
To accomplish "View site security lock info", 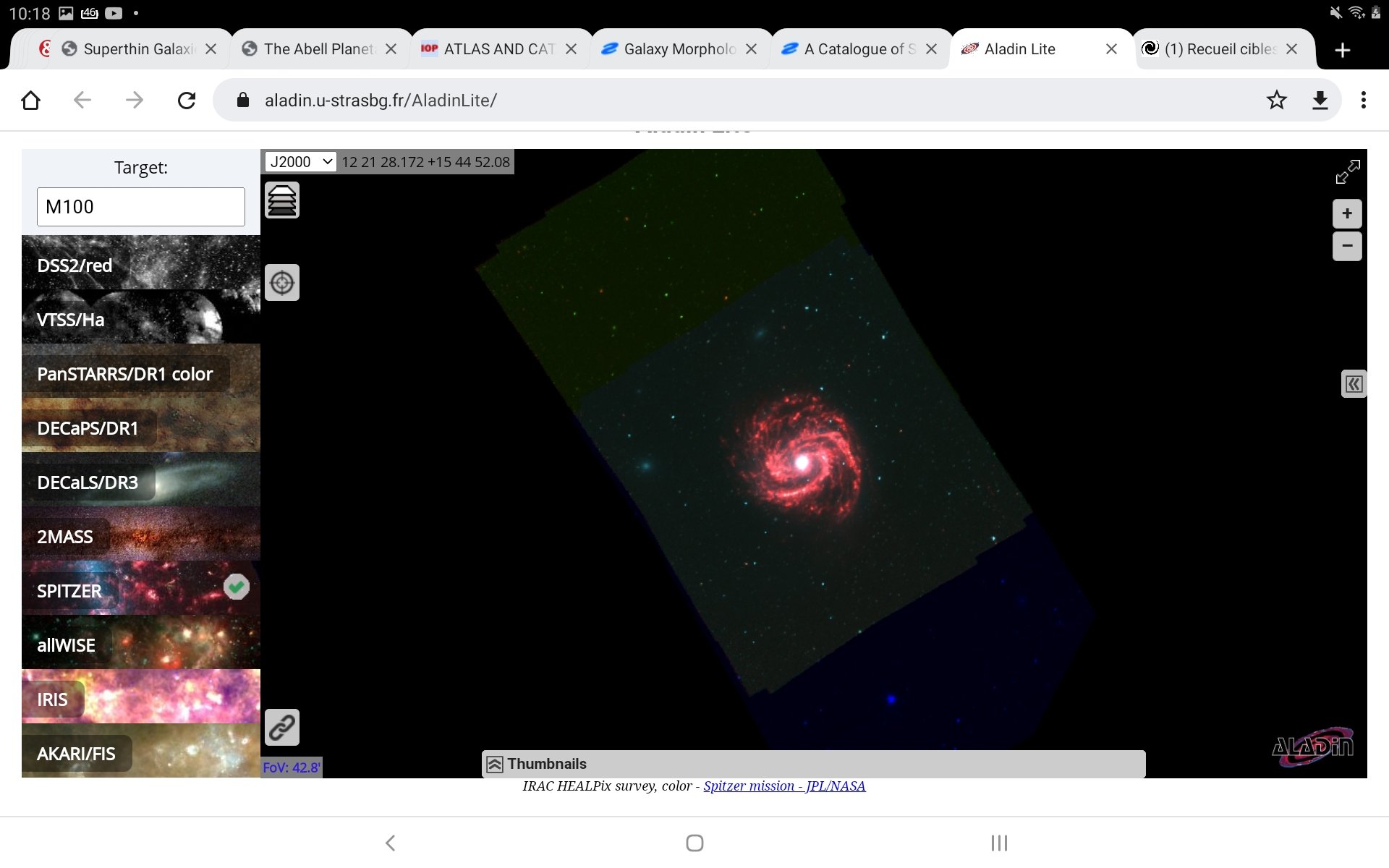I will (243, 100).
